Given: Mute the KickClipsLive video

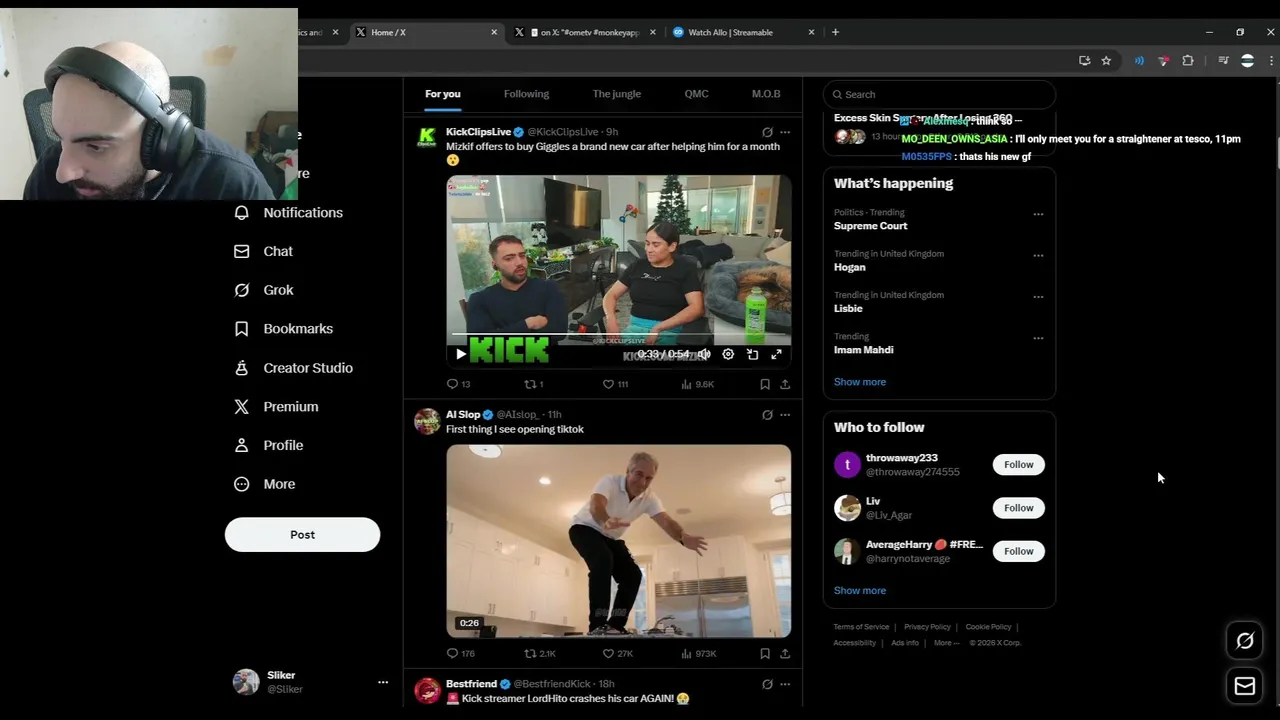Looking at the screenshot, I should (704, 354).
